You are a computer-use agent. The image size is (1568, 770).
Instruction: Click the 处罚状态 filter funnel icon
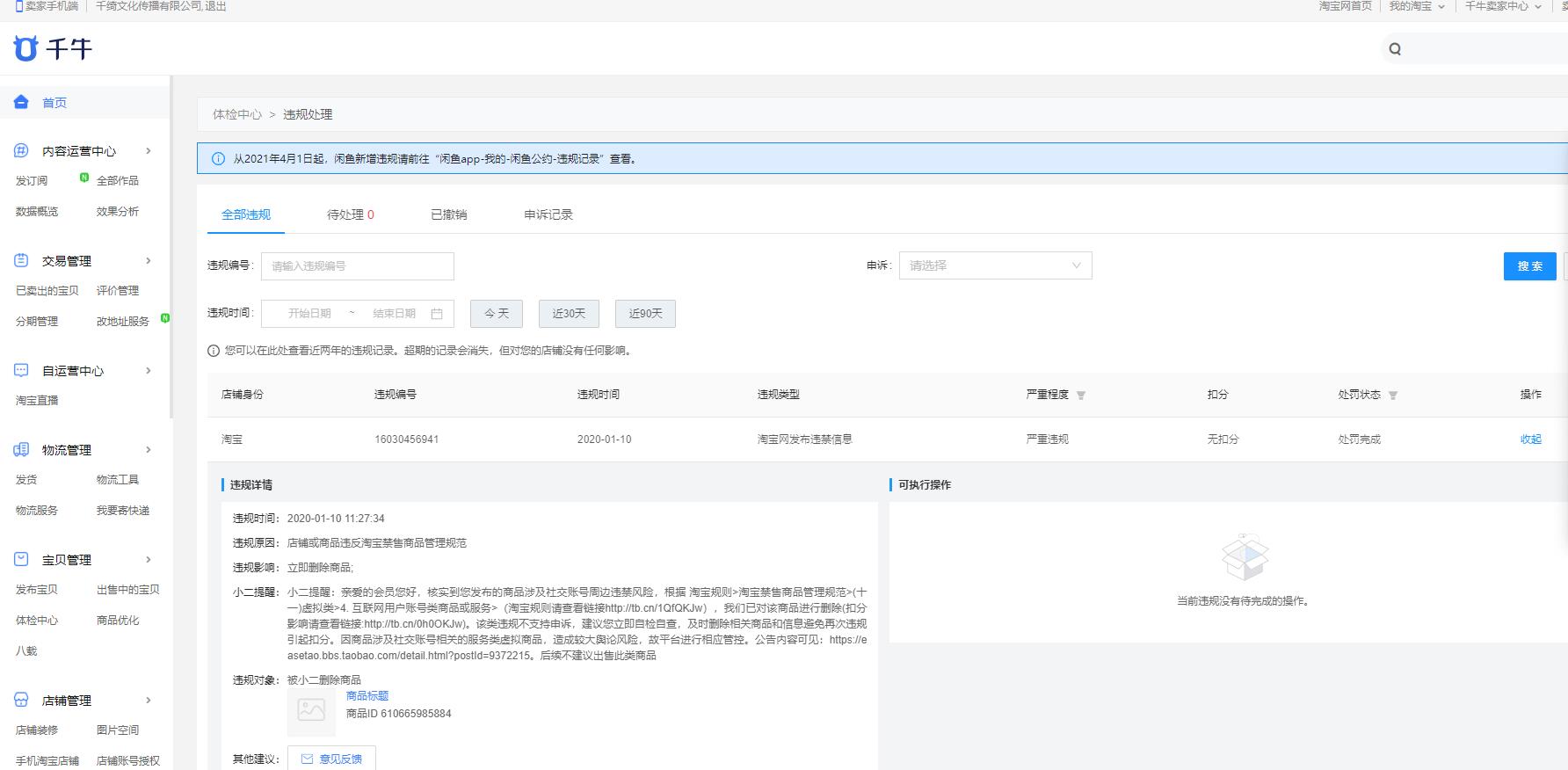click(x=1393, y=396)
